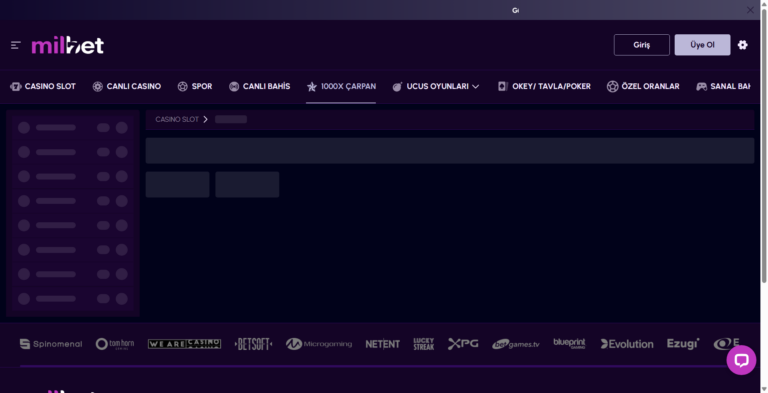Image resolution: width=768 pixels, height=393 pixels.
Task: Click the Lucky Streak provider logo
Action: (x=424, y=344)
